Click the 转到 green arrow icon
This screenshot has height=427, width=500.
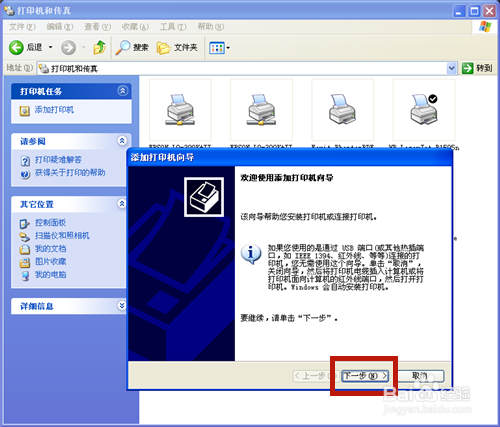(x=468, y=68)
